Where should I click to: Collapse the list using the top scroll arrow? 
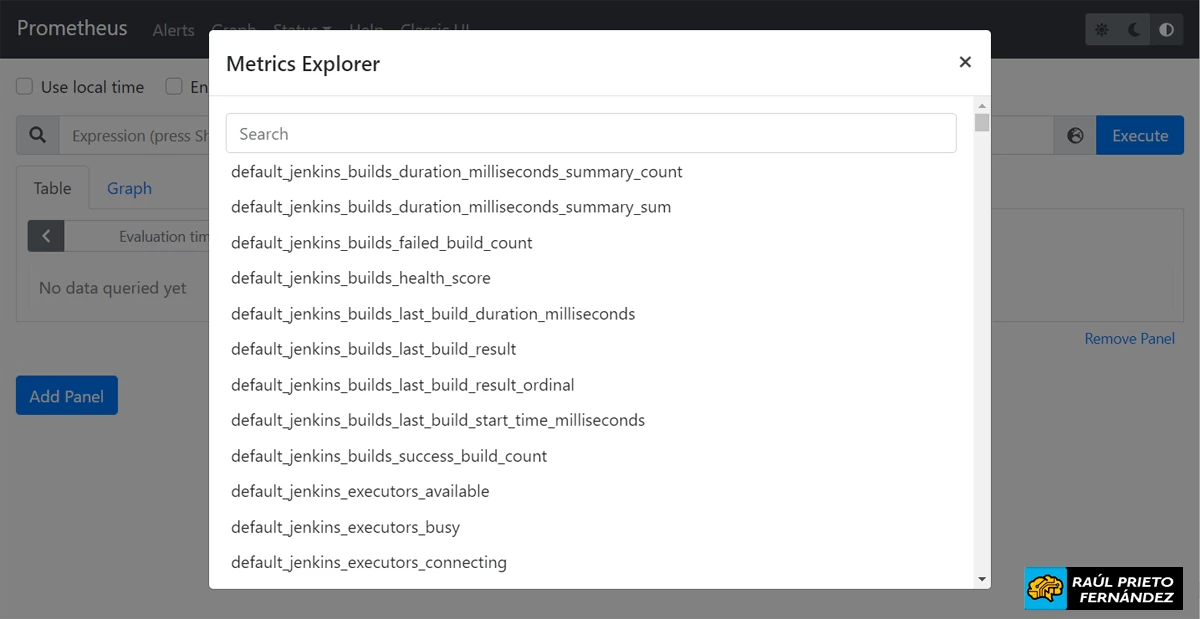pyautogui.click(x=982, y=105)
